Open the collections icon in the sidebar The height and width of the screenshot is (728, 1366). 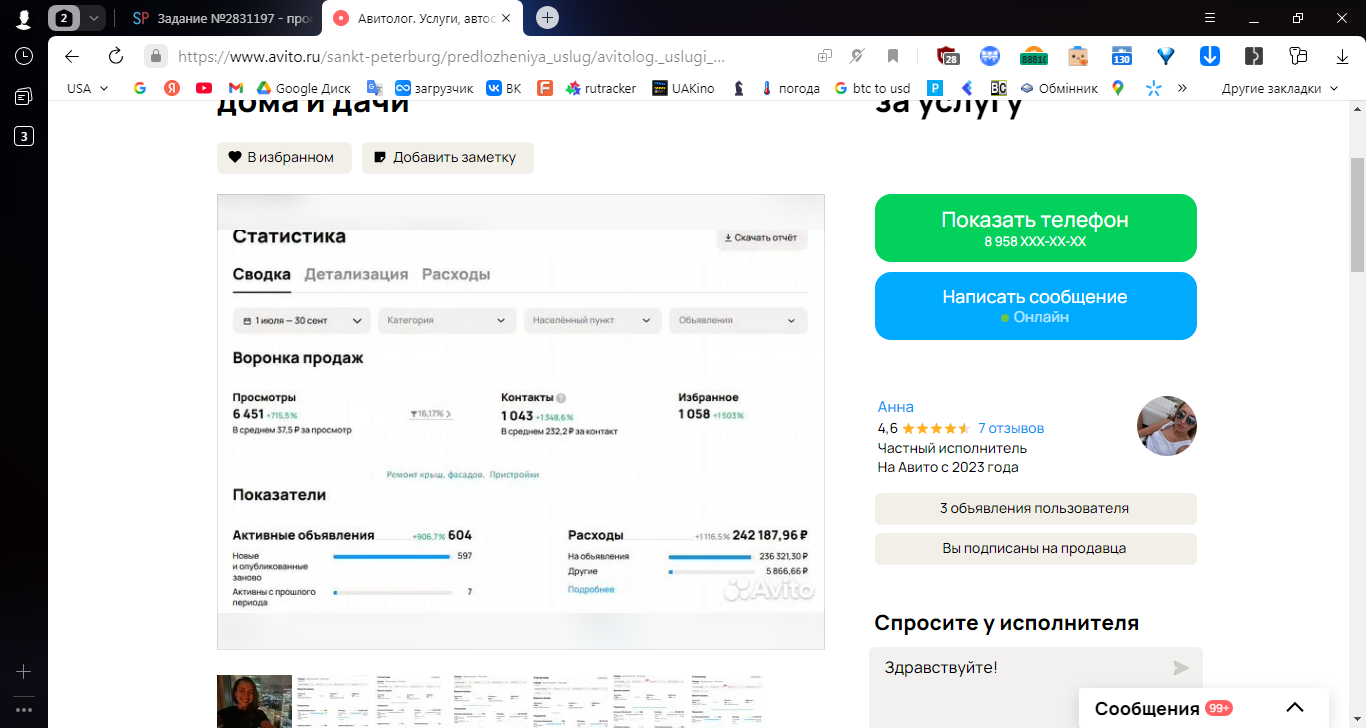(24, 97)
